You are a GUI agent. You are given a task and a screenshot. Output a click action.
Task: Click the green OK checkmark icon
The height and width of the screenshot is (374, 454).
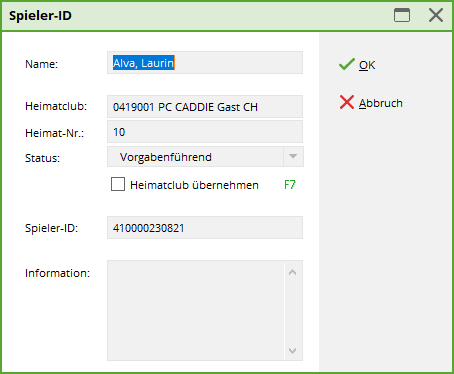click(x=347, y=64)
